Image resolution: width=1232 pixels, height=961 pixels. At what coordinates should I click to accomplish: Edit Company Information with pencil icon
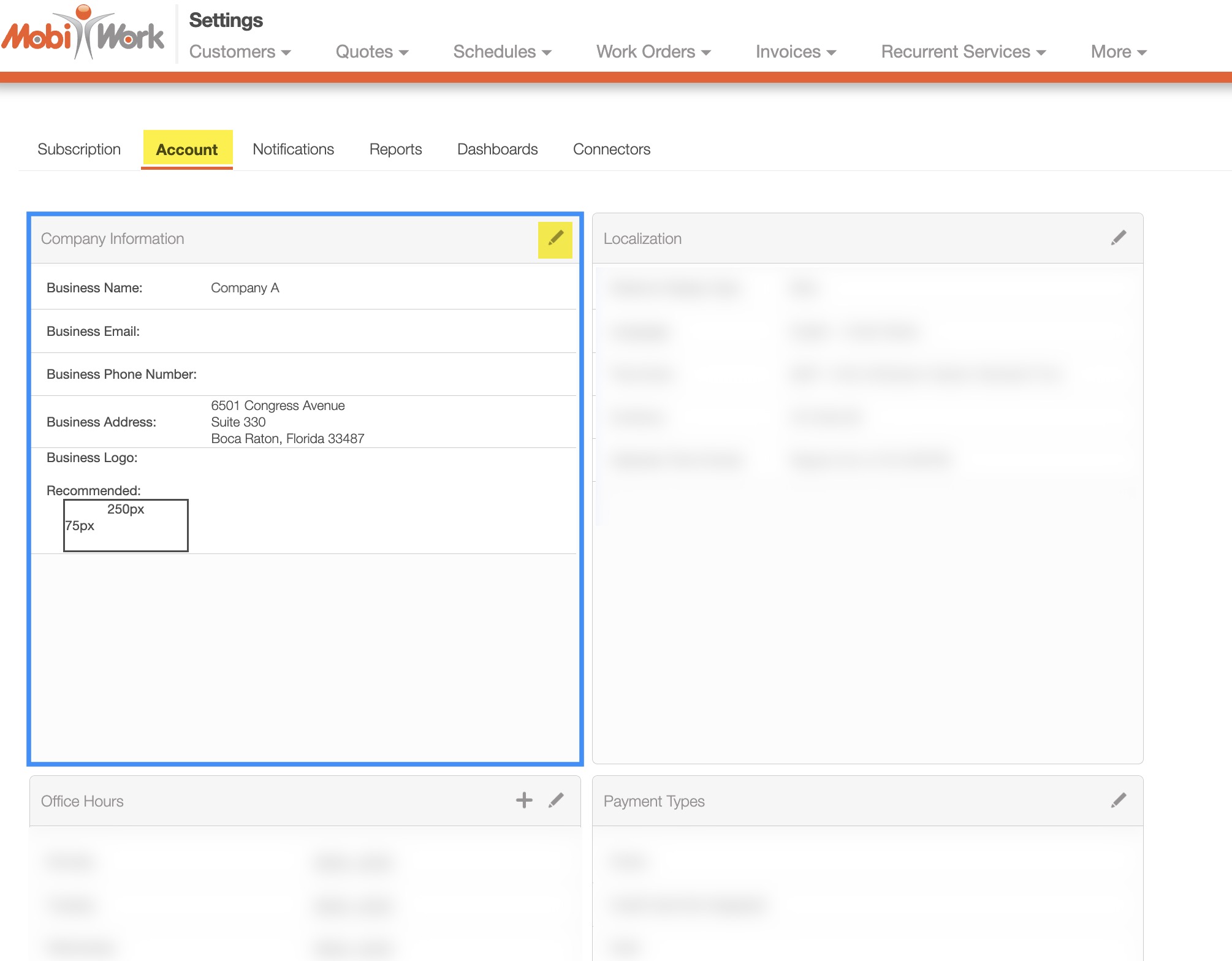click(x=555, y=239)
